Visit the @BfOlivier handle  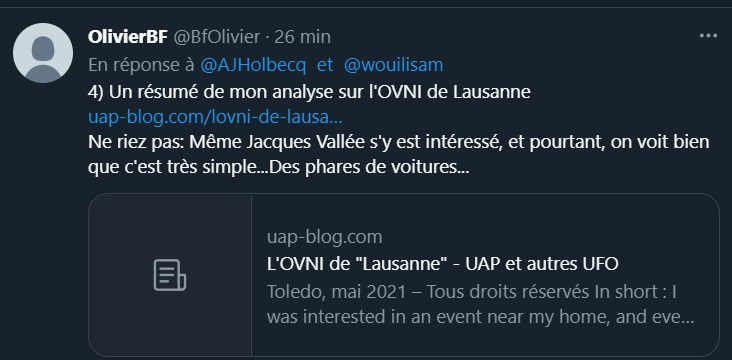pos(217,37)
